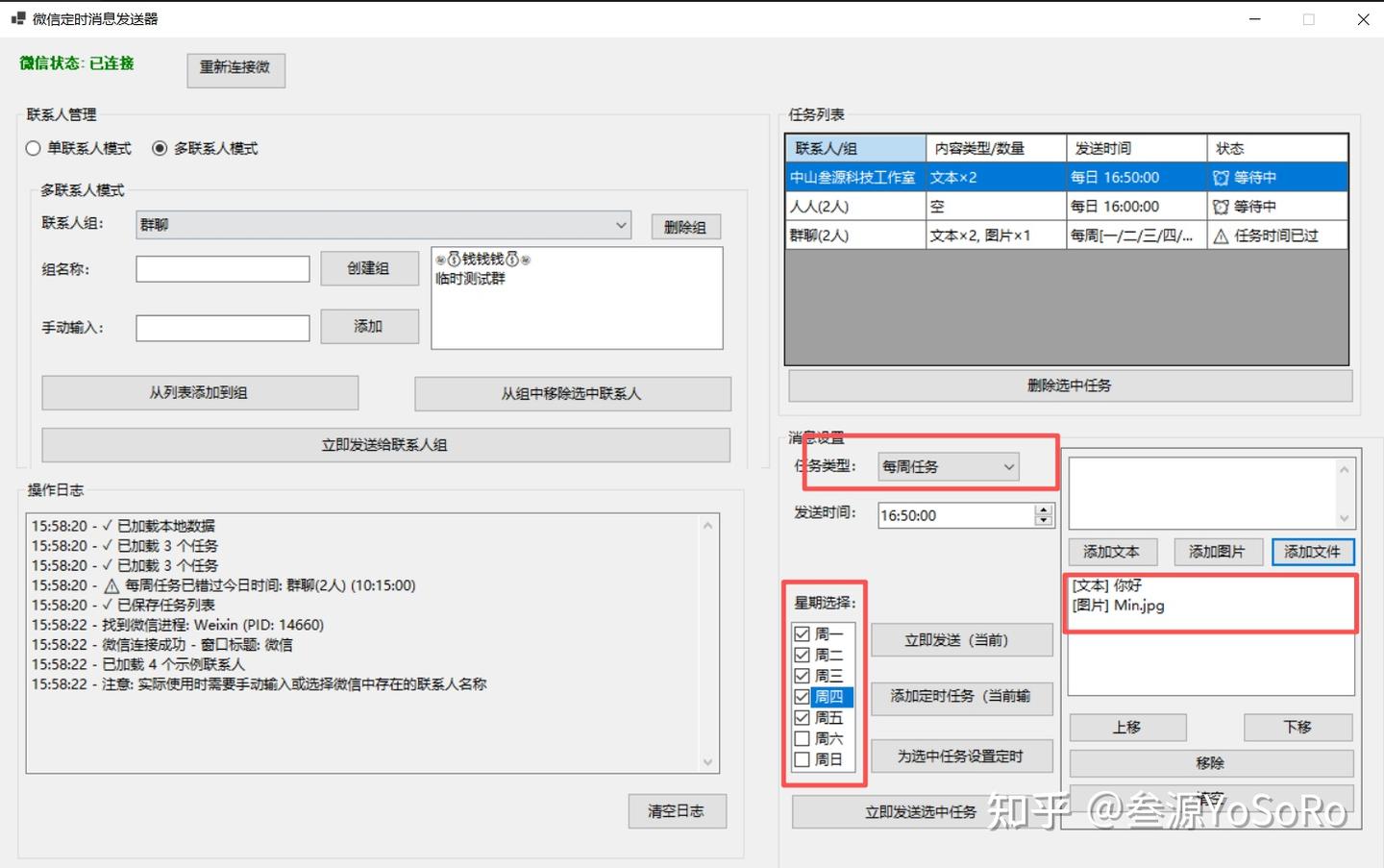Click 为选中任务设置定时 button
The image size is (1384, 868).
tap(961, 756)
